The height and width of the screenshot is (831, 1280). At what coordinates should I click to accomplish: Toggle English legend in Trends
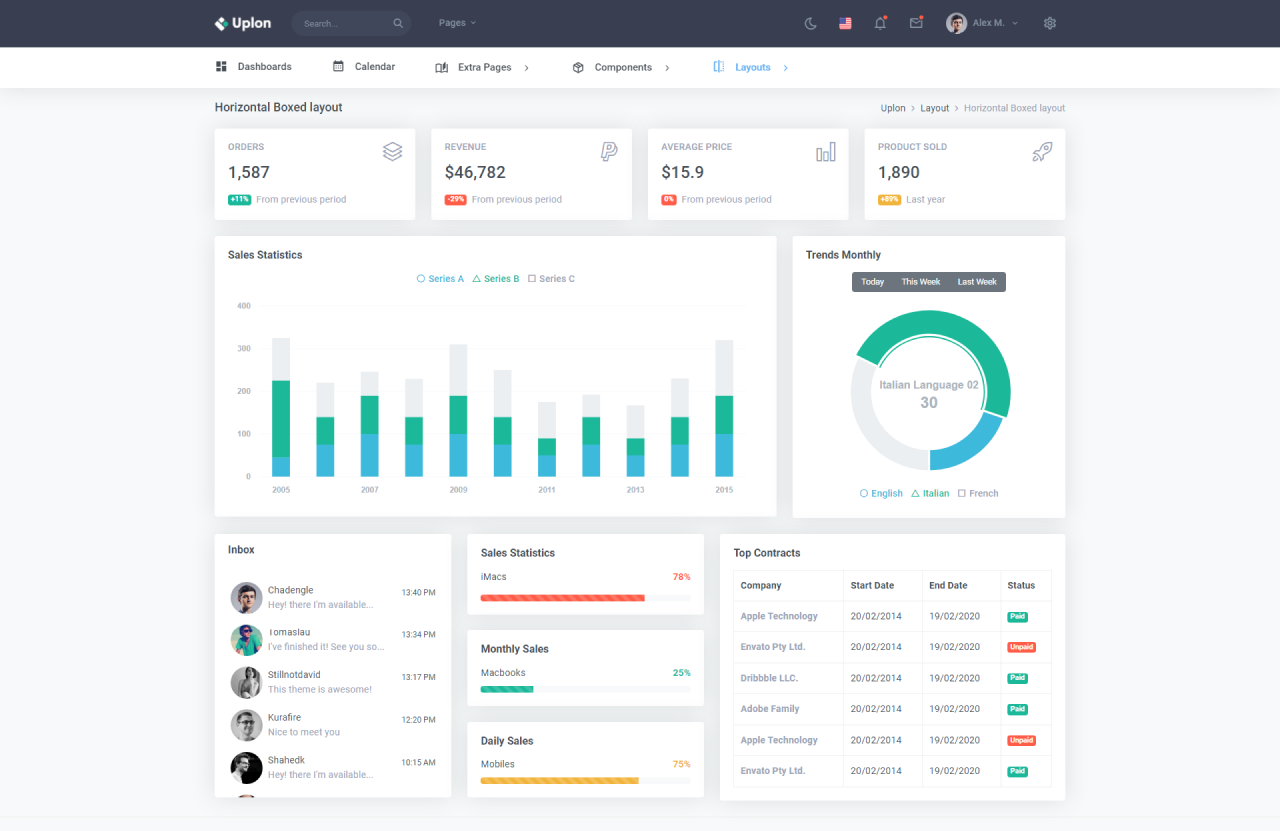click(881, 493)
